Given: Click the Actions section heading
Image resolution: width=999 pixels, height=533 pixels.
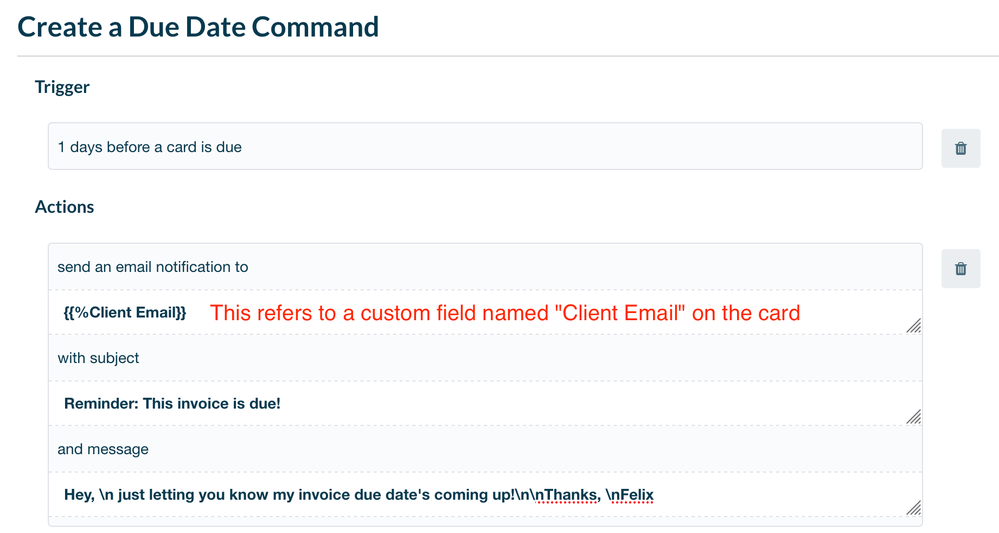Looking at the screenshot, I should 64,207.
